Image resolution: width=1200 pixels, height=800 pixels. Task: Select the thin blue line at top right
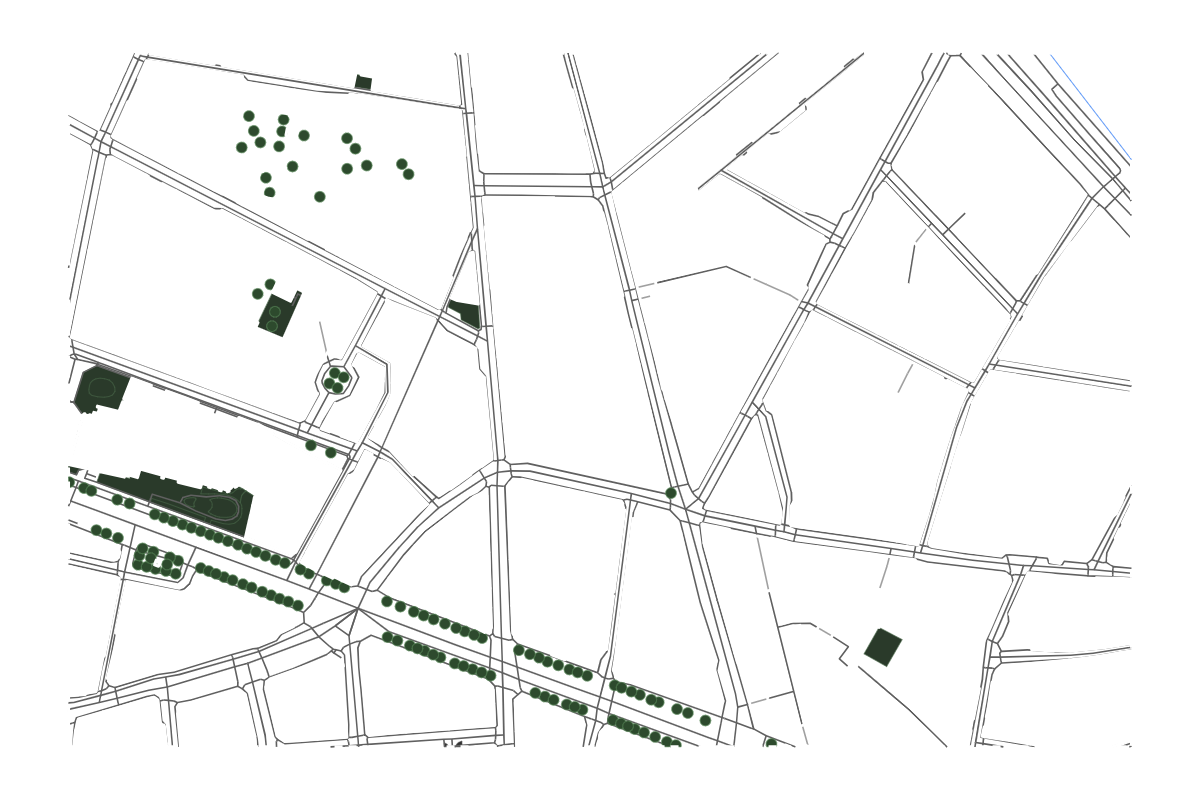[x=1090, y=106]
